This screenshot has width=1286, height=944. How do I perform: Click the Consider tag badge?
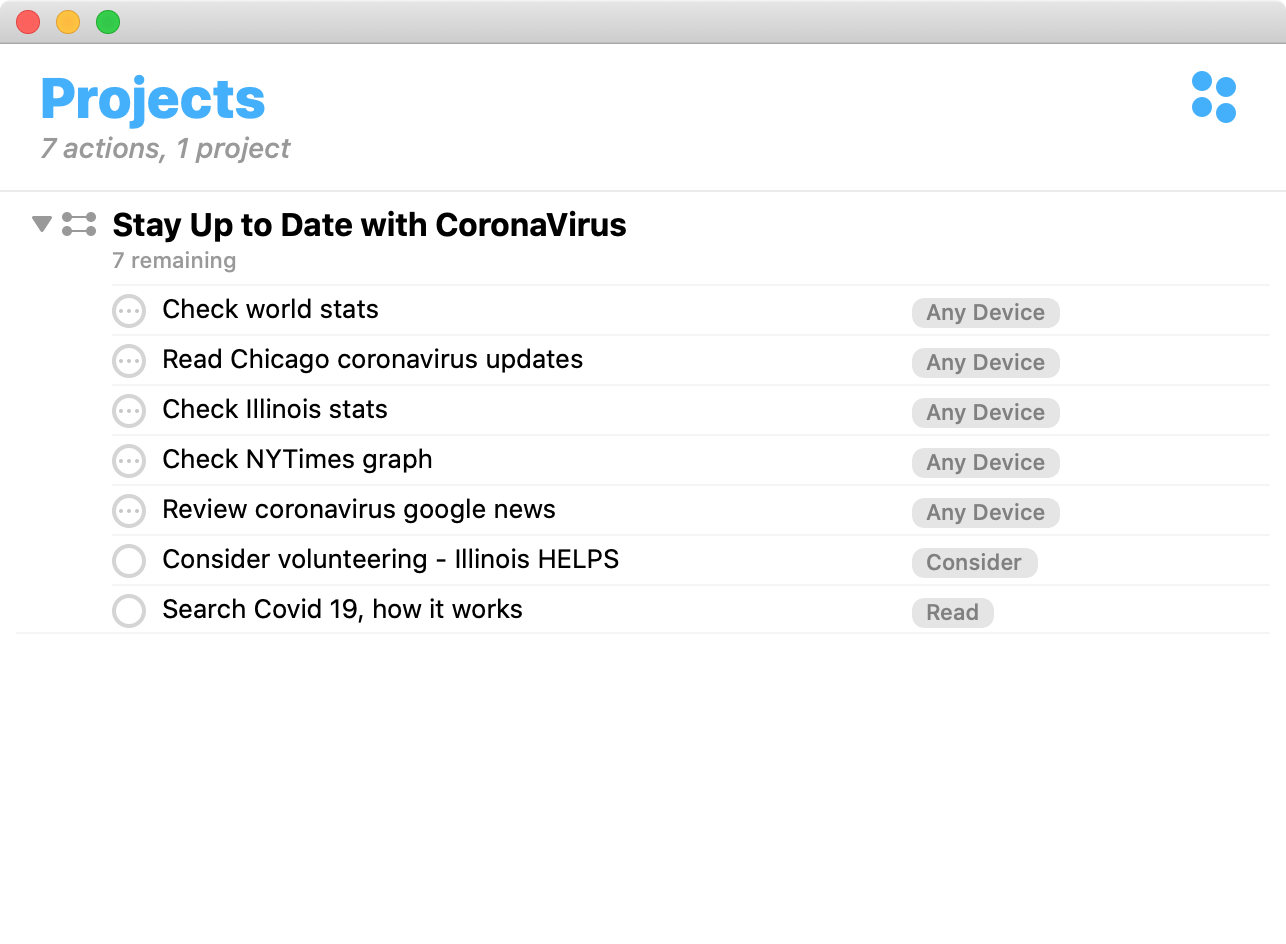tap(974, 563)
